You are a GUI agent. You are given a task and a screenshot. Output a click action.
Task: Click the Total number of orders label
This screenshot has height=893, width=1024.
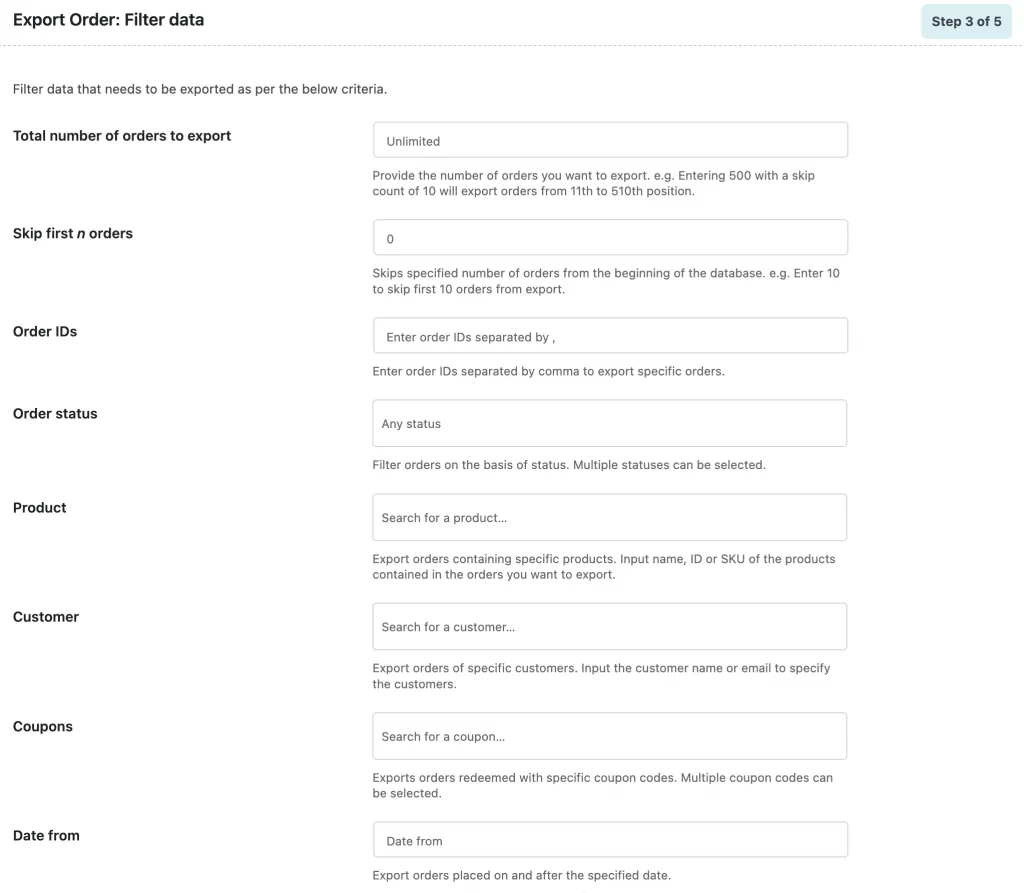click(122, 136)
